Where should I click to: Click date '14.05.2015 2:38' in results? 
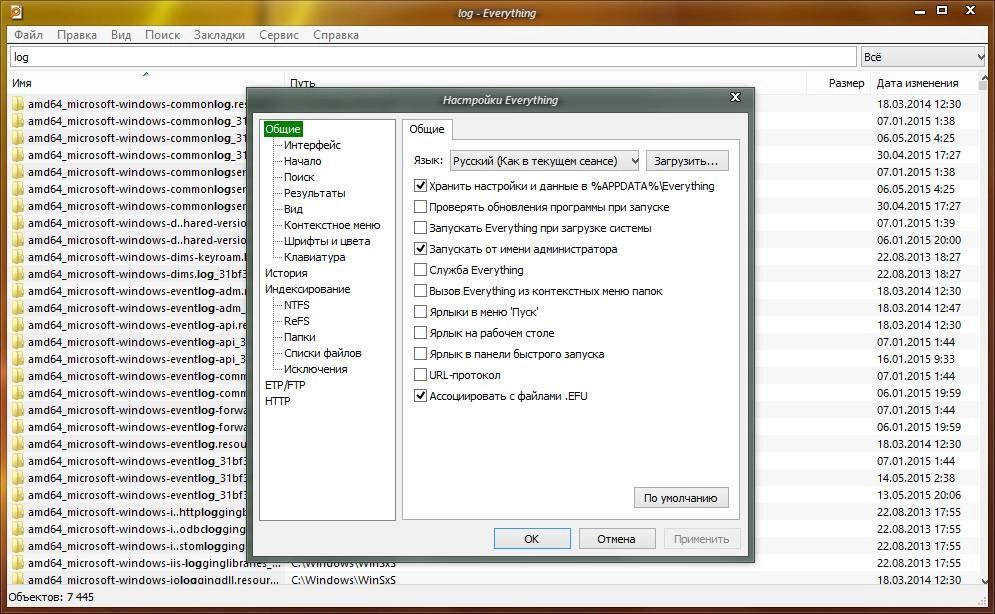coord(916,478)
